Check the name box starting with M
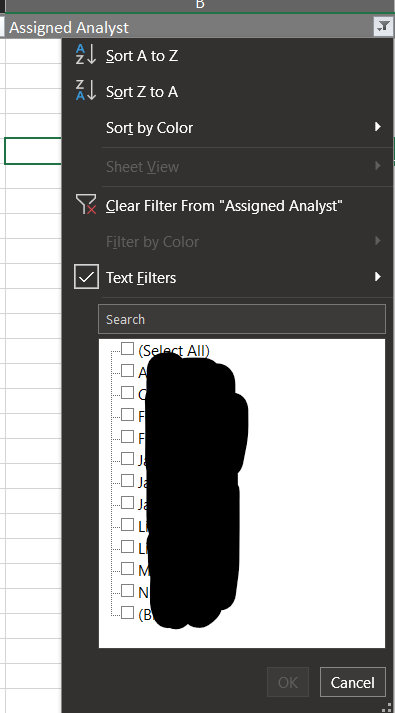Image resolution: width=395 pixels, height=713 pixels. tap(127, 569)
